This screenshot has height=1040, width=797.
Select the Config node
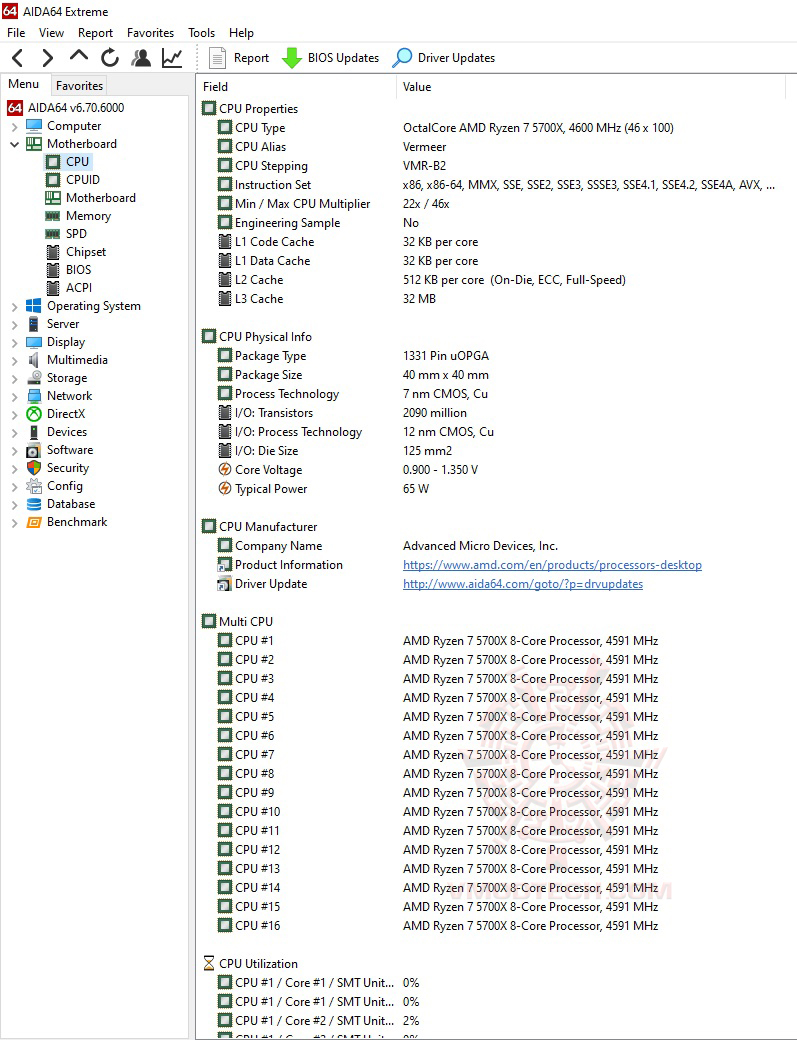(x=54, y=486)
